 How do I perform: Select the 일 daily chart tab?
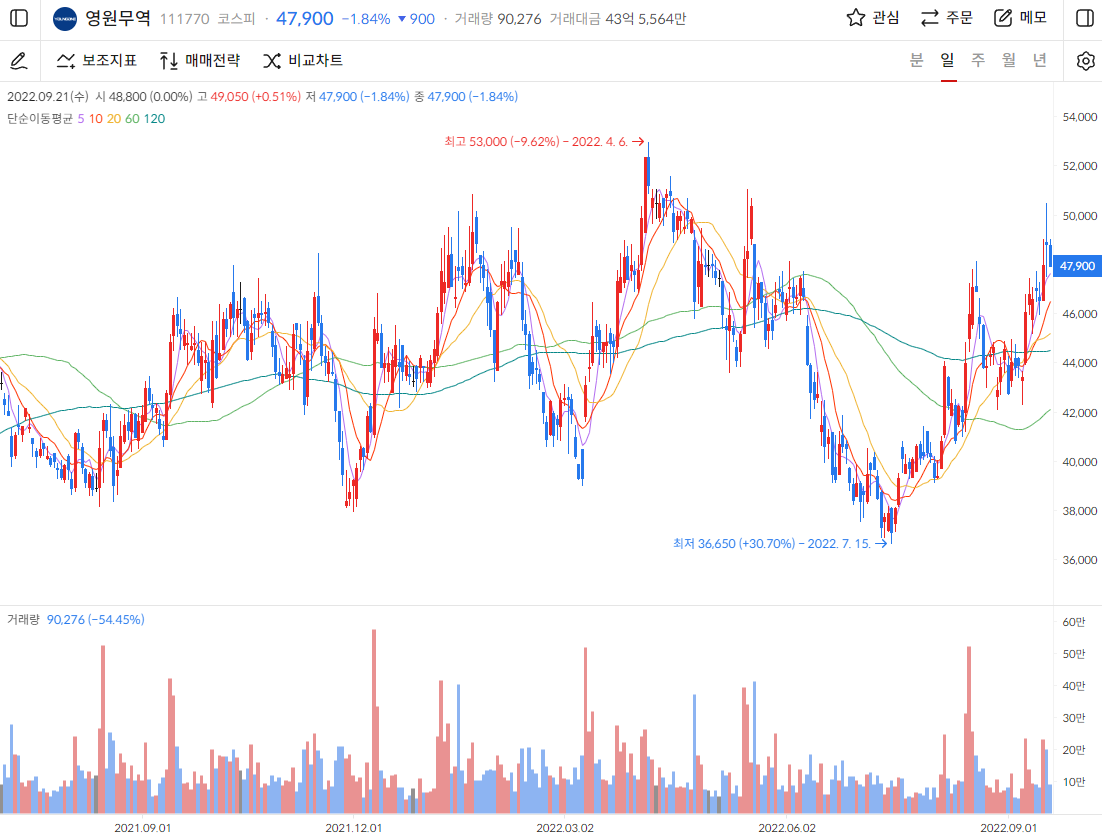tap(948, 60)
